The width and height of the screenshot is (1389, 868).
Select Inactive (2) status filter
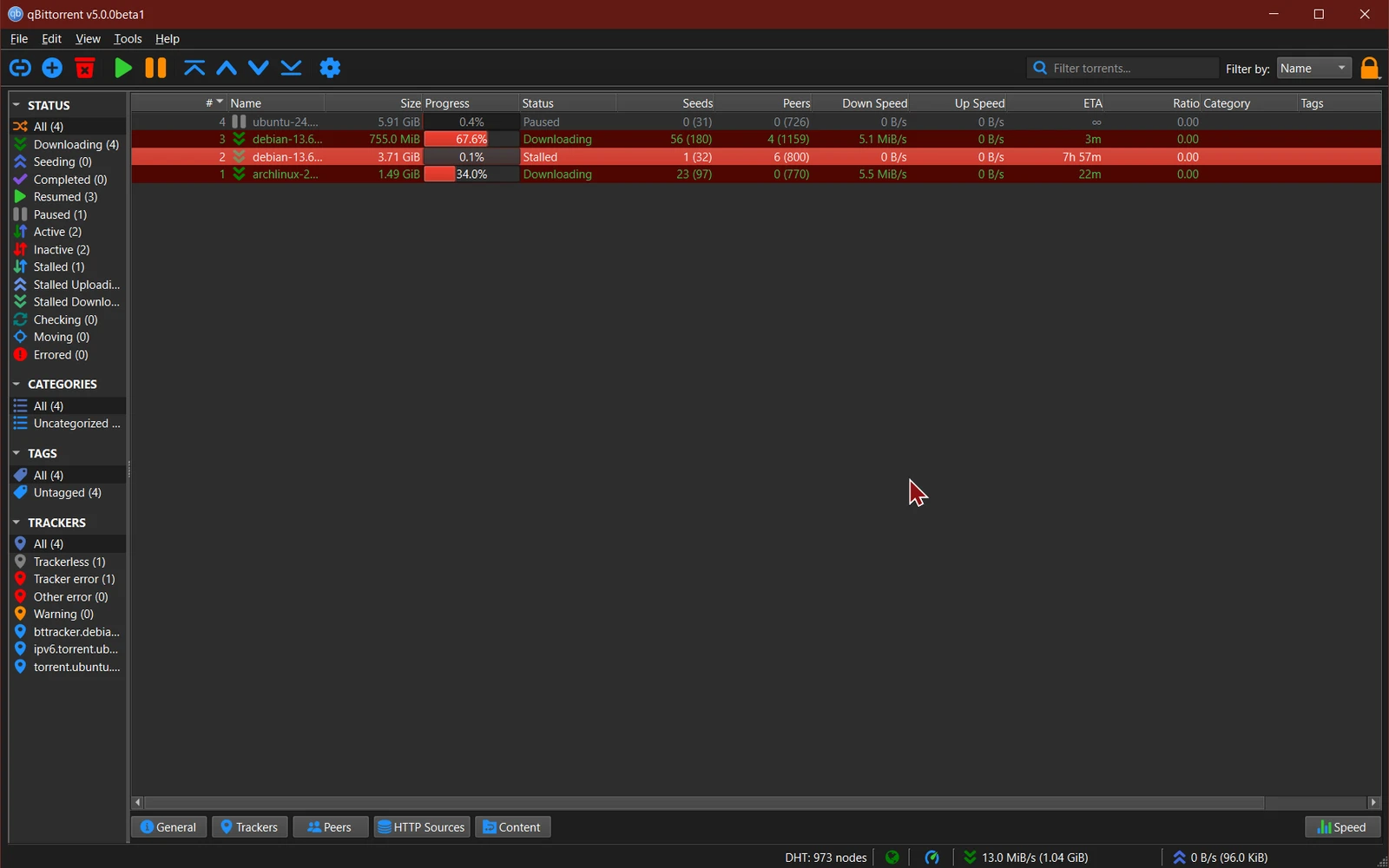tap(67, 249)
